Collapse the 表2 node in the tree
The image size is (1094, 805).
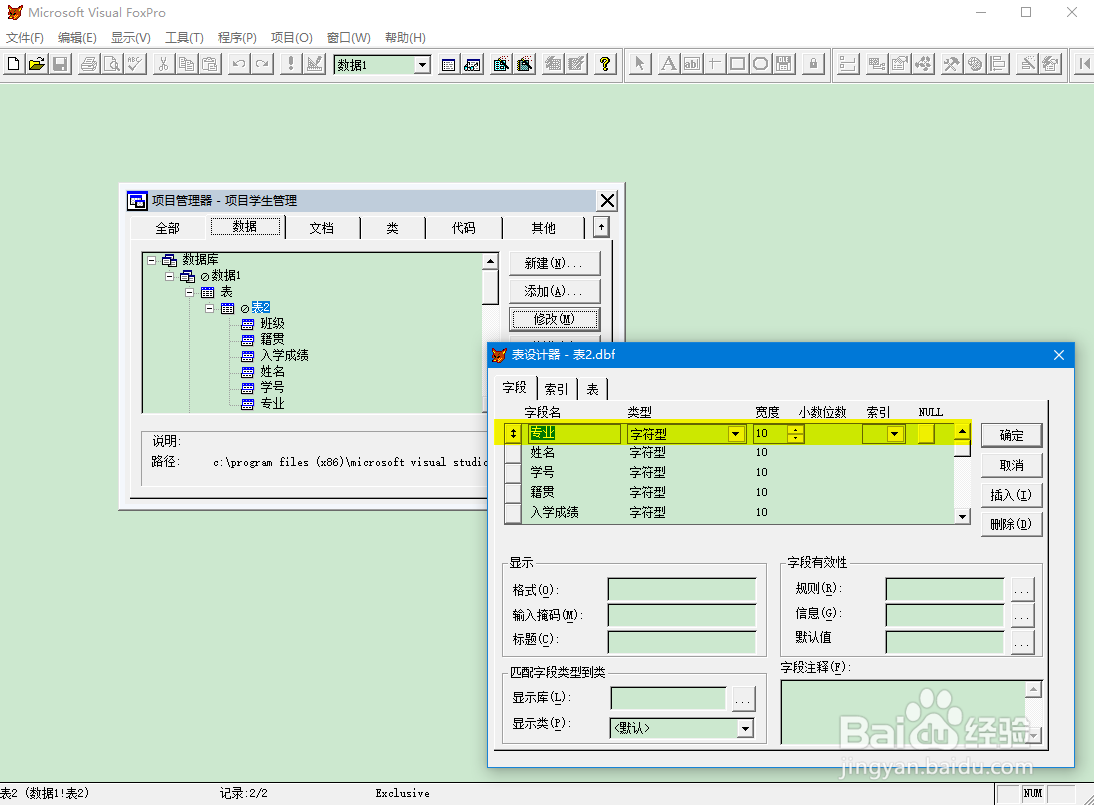[209, 308]
